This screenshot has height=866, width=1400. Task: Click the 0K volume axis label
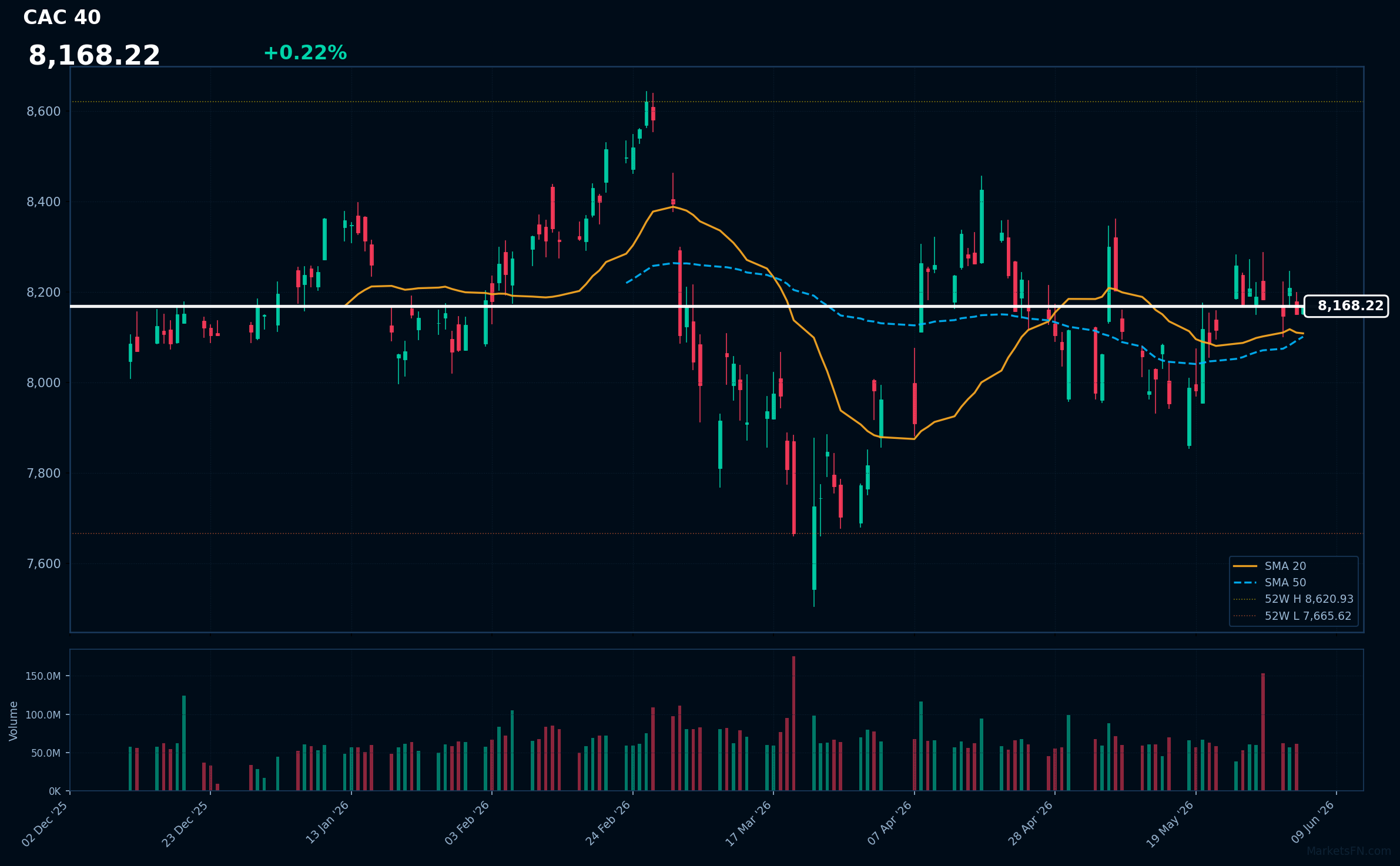(x=55, y=791)
